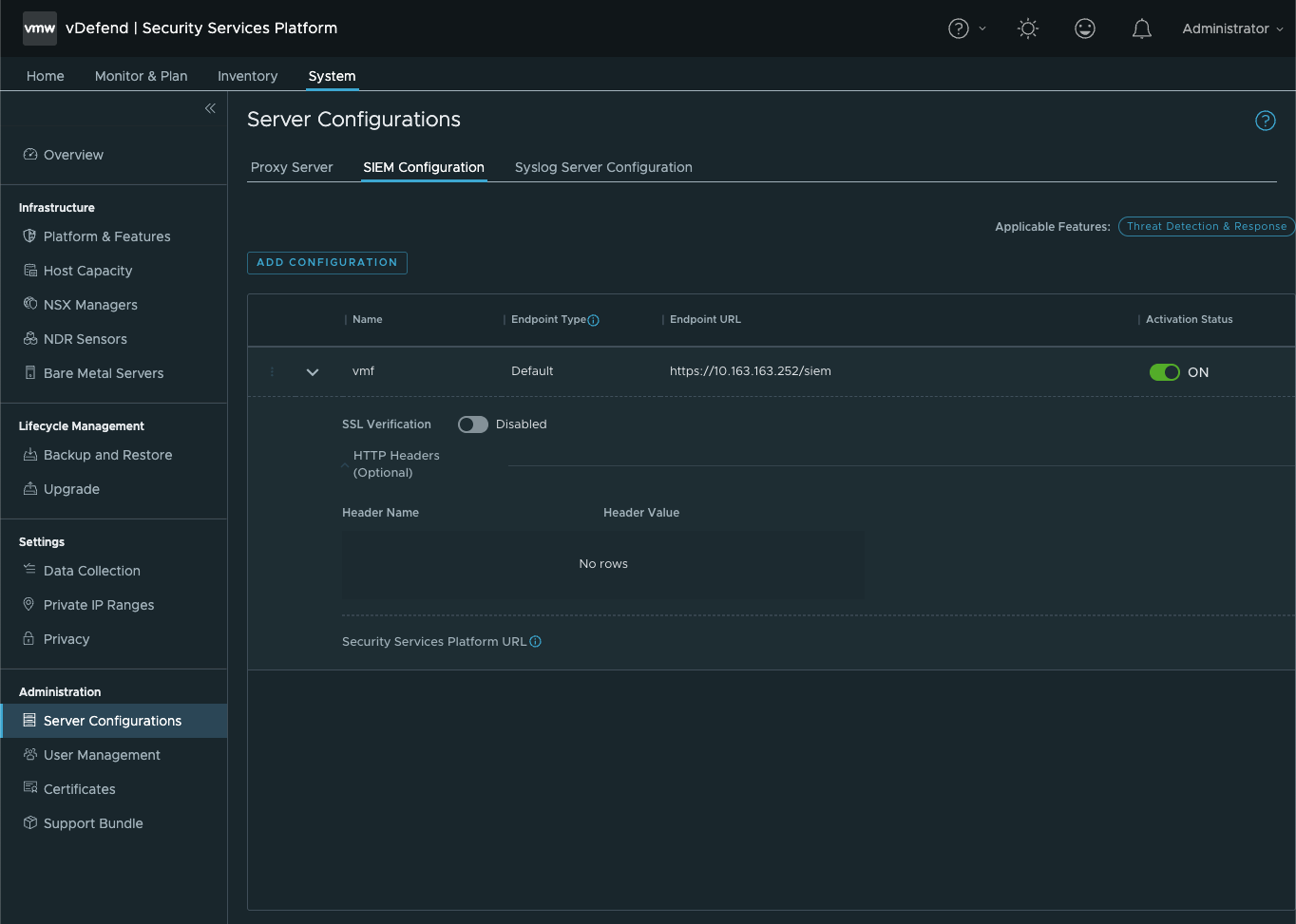1296x924 pixels.
Task: Click the Add Configuration button
Action: pos(327,263)
